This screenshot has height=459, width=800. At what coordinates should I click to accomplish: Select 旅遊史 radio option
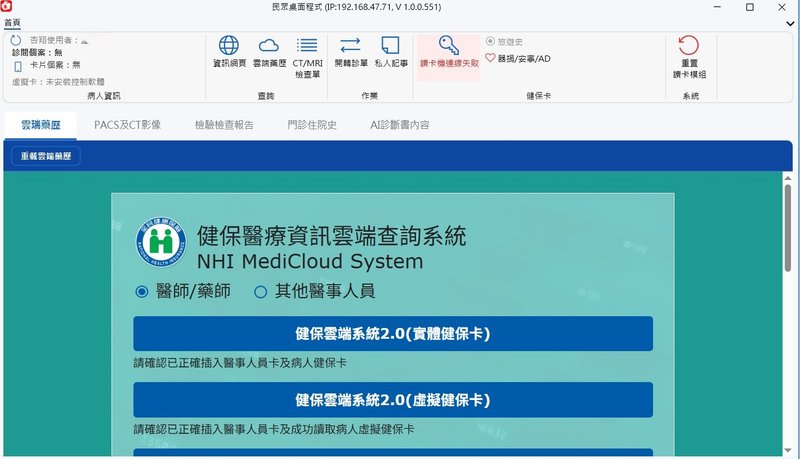(490, 41)
